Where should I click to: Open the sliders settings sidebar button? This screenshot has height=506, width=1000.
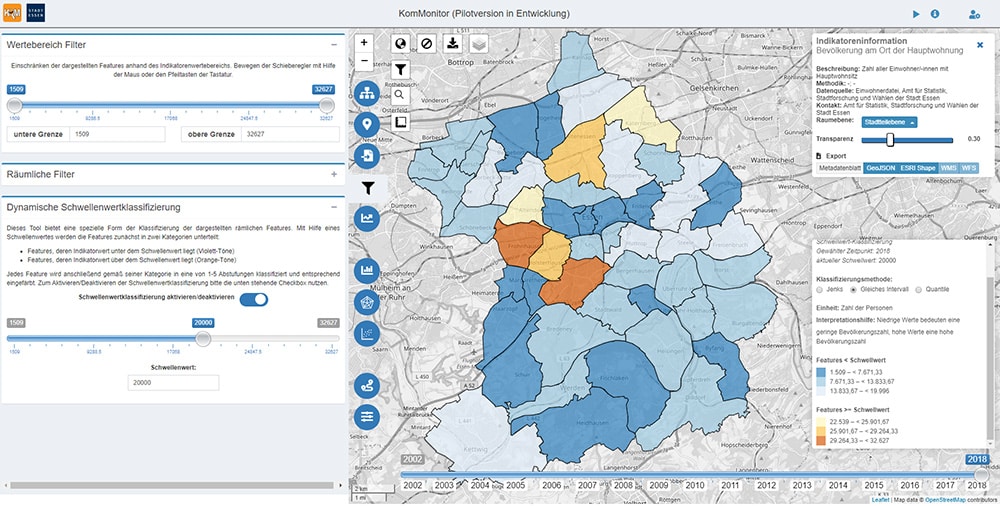(x=367, y=417)
